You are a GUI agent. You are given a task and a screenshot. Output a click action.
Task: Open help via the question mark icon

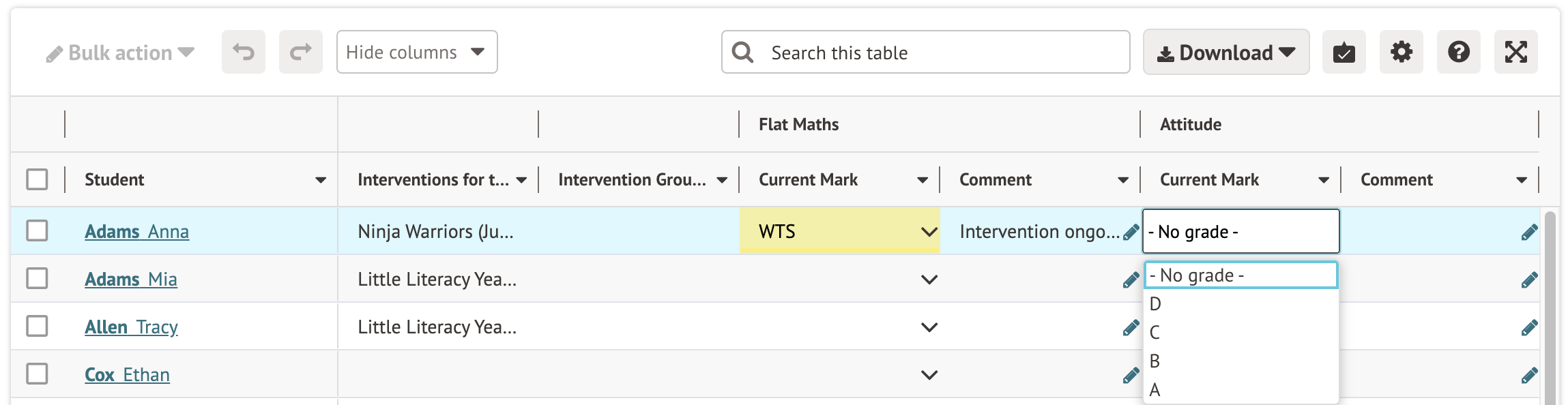[x=1458, y=52]
